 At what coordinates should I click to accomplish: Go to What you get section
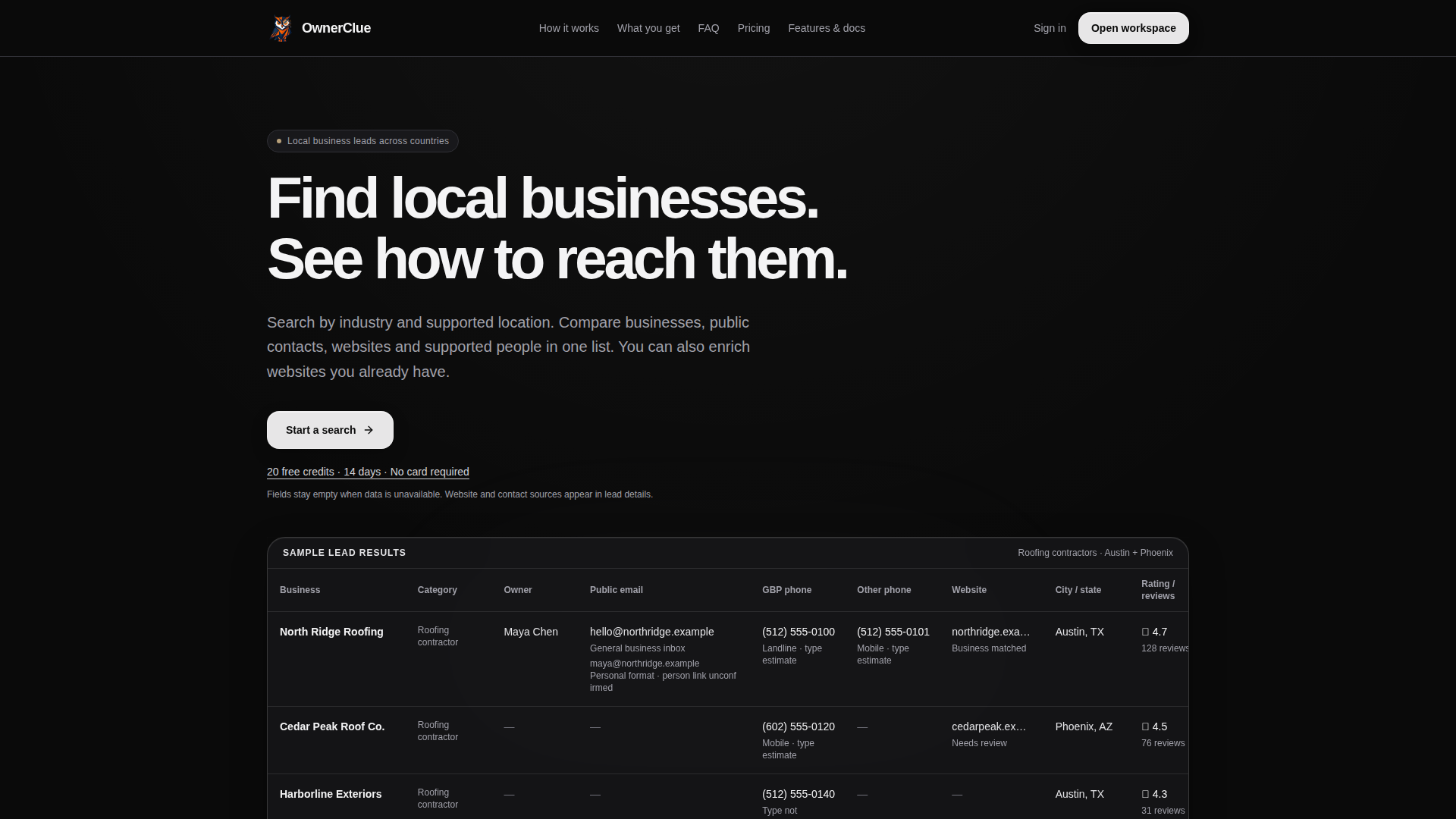tap(648, 28)
